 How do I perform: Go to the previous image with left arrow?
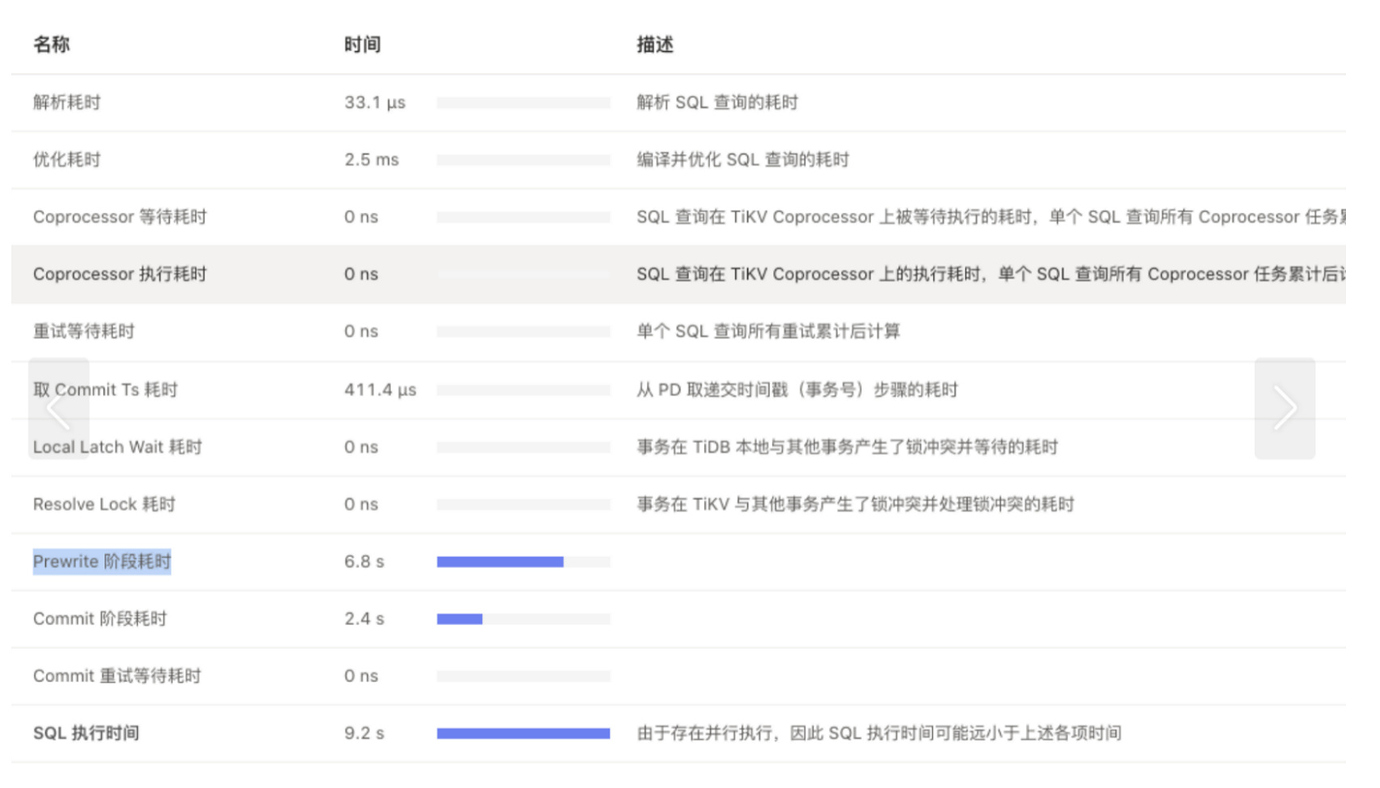(x=59, y=408)
